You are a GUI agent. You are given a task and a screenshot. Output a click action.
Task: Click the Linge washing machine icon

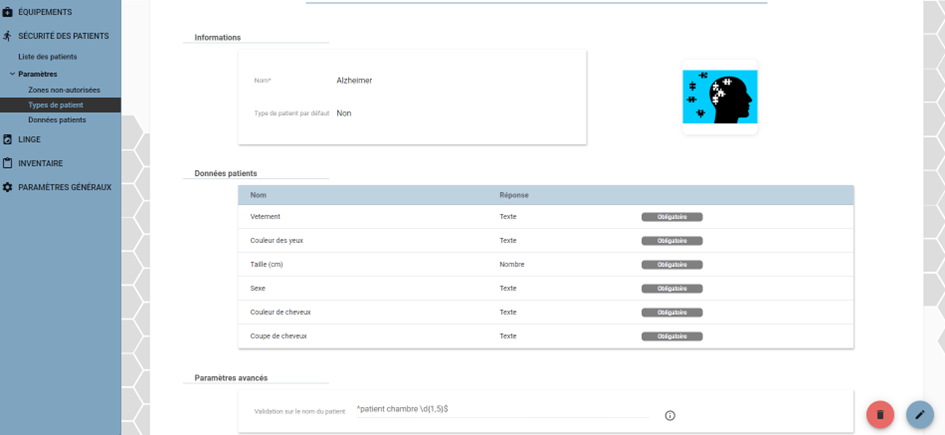point(7,139)
